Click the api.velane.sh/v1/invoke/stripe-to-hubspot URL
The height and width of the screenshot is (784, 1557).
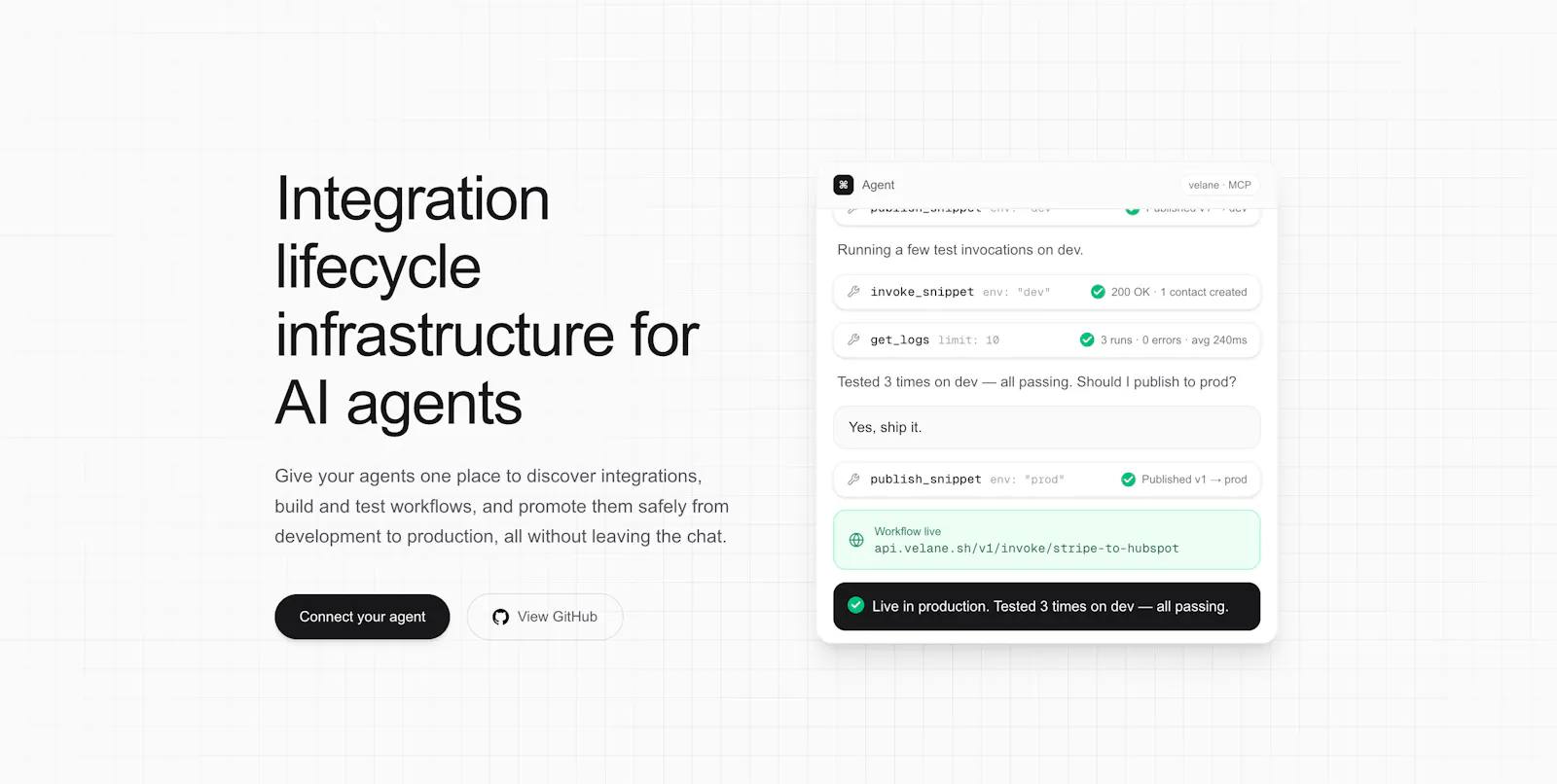point(1027,549)
